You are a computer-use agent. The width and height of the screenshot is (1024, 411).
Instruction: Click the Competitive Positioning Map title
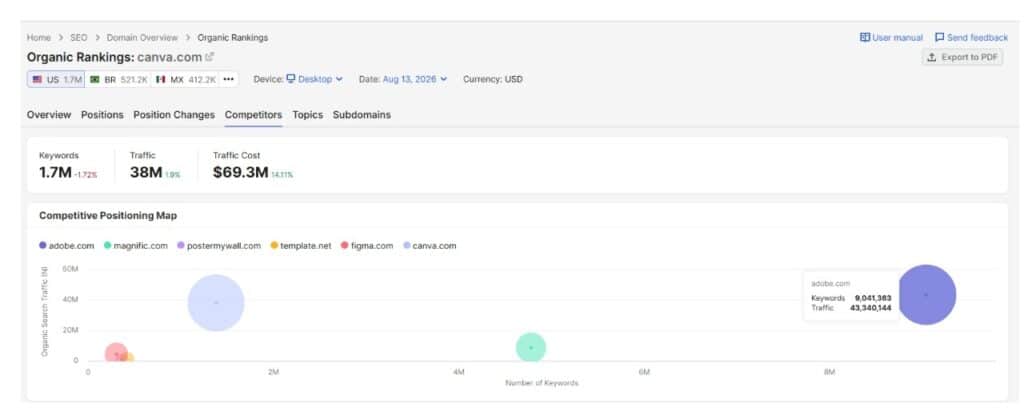tap(108, 216)
